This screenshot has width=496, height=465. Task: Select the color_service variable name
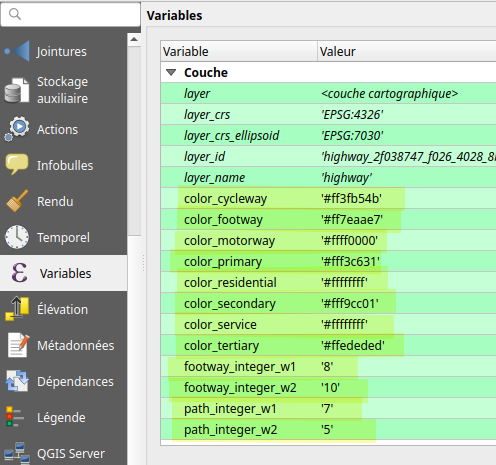tap(220, 325)
